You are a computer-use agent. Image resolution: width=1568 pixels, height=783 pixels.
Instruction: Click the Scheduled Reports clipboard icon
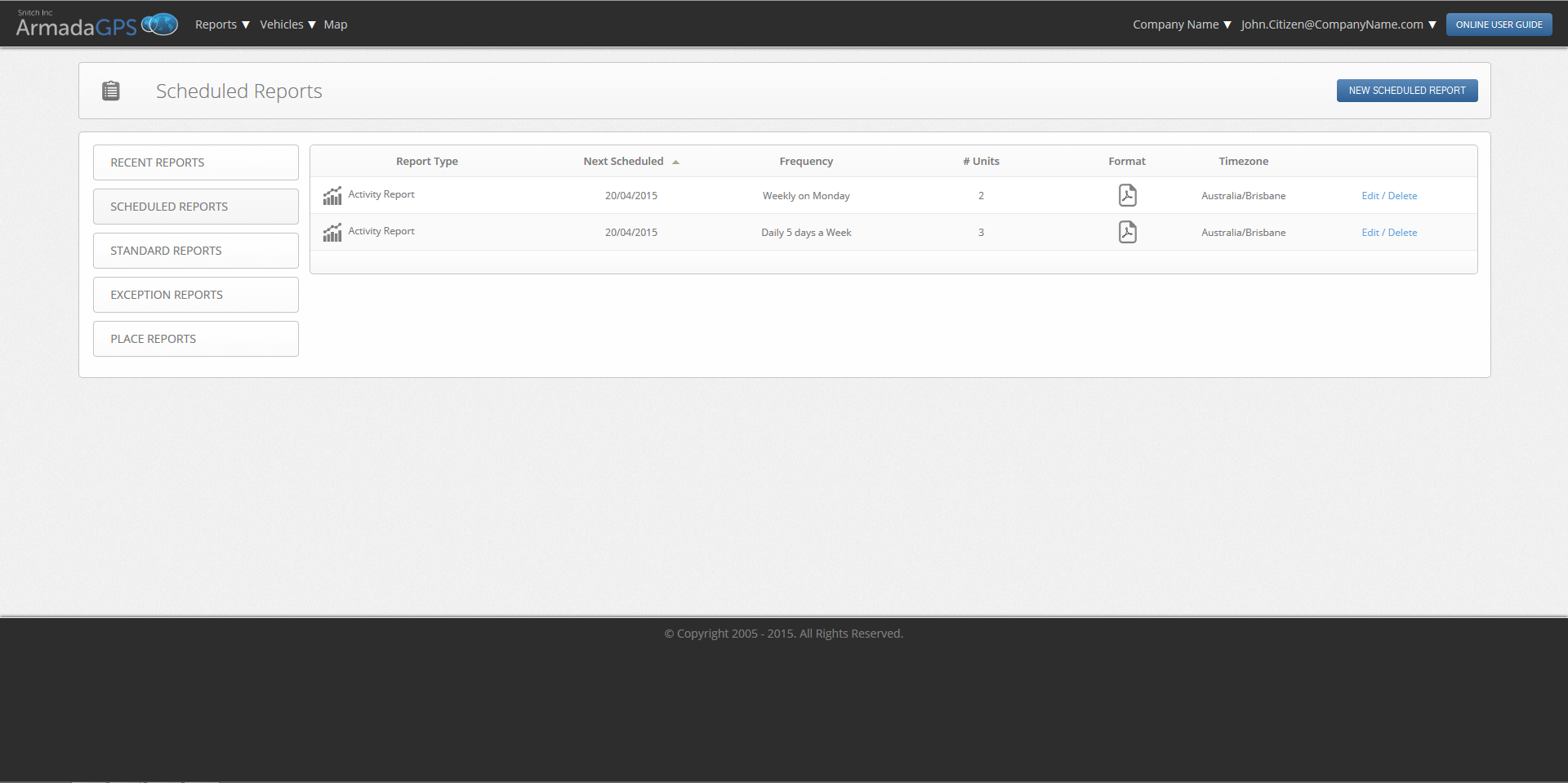111,91
